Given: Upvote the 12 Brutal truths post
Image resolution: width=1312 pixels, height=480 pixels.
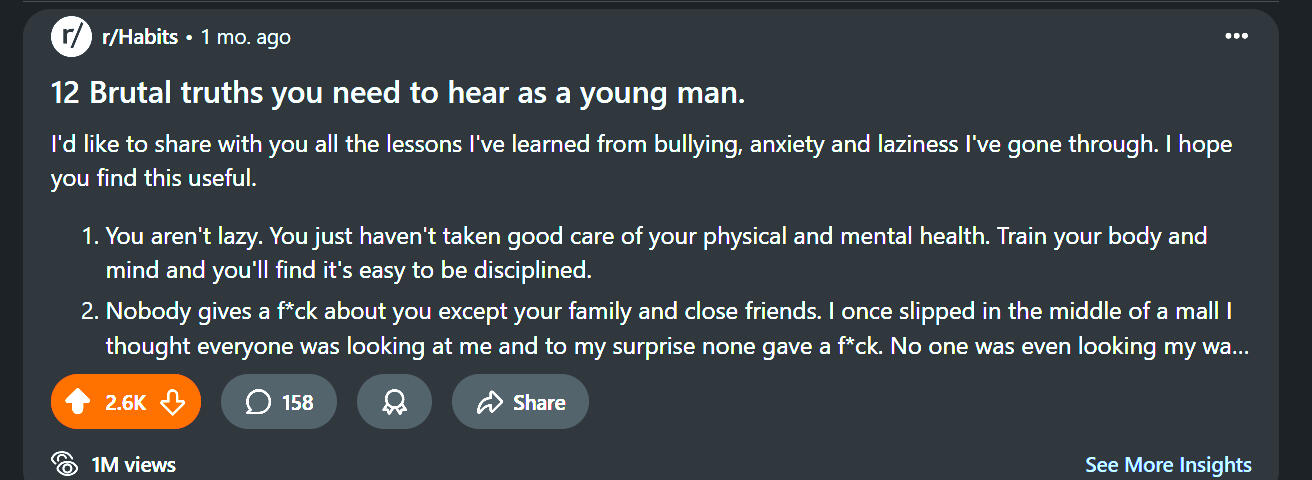Looking at the screenshot, I should coord(77,402).
